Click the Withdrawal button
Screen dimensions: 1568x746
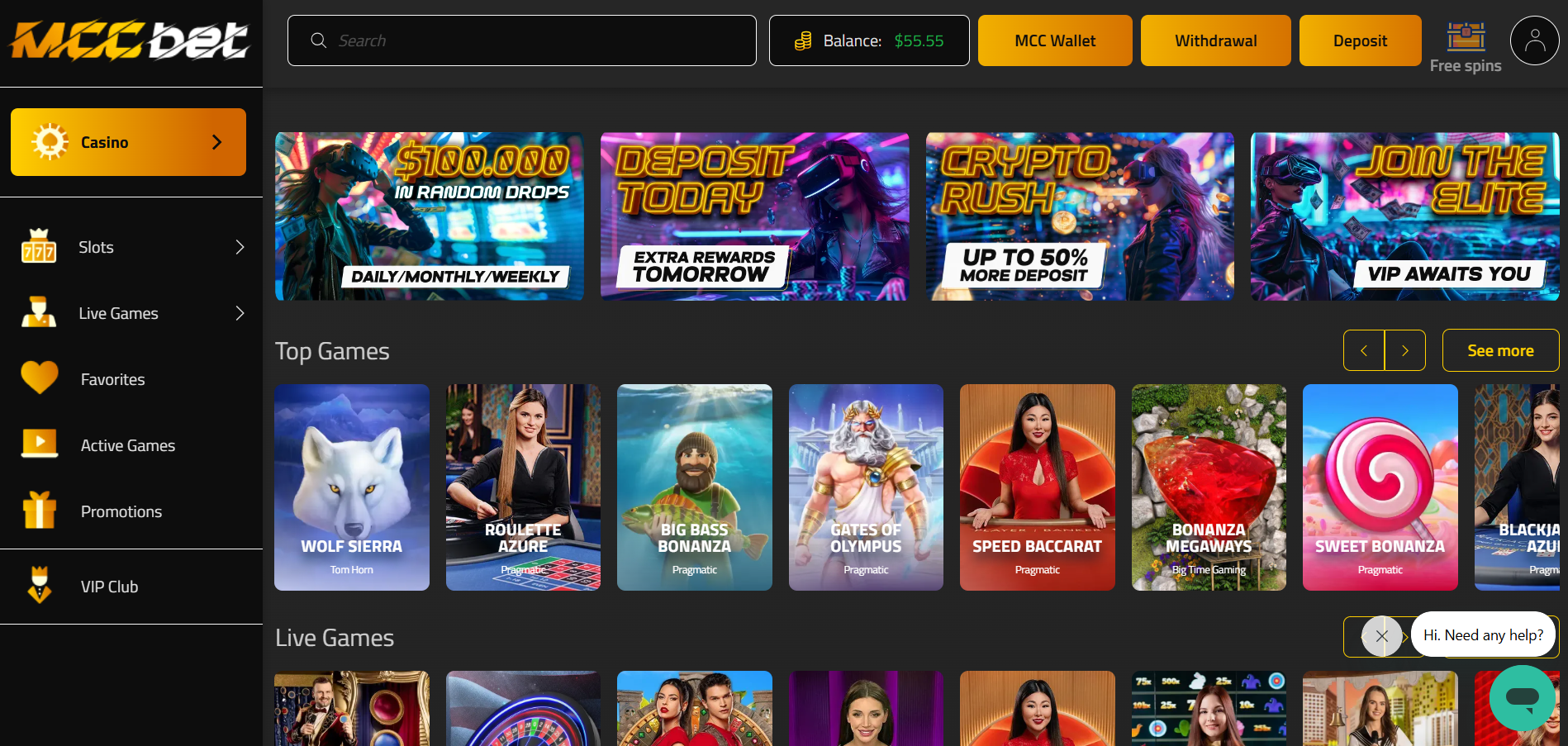pos(1215,40)
